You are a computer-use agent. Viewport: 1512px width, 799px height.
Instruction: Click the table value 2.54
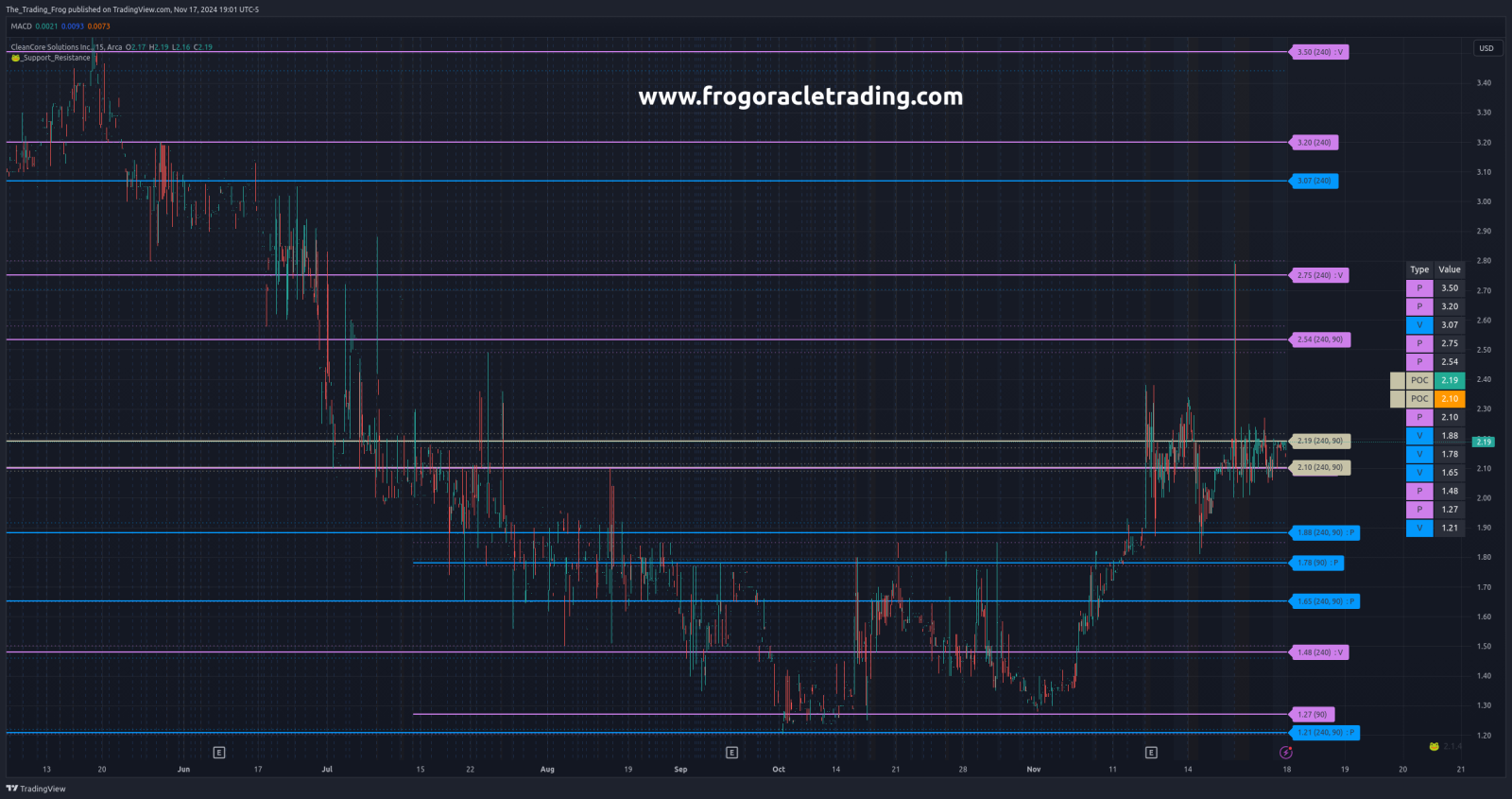[x=1450, y=362]
